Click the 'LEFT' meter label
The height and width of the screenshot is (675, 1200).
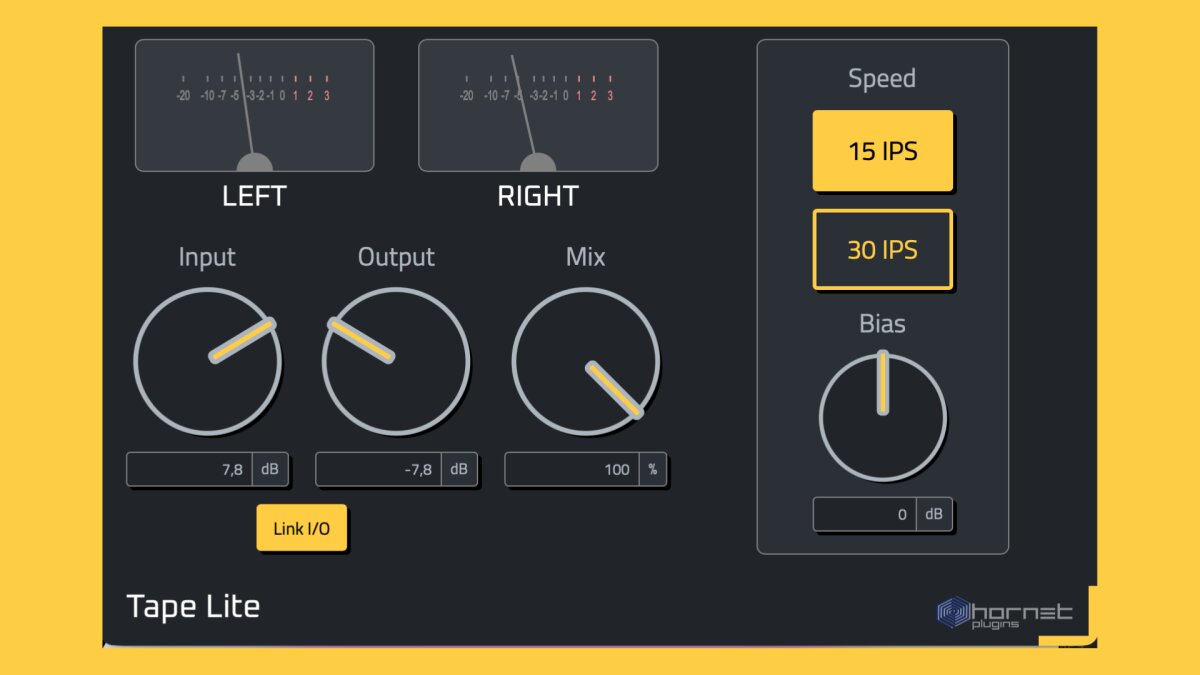point(254,196)
